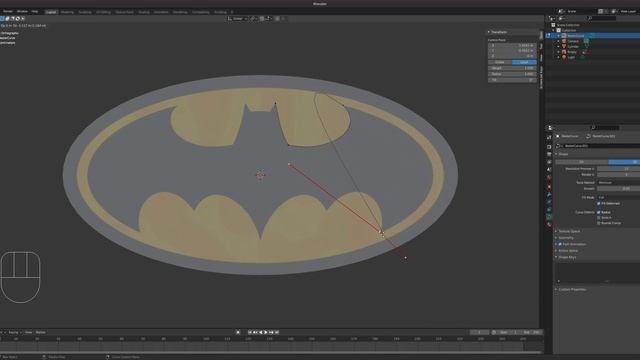The image size is (640, 360).
Task: Click the Empty object icon in outliner
Action: click(x=564, y=52)
